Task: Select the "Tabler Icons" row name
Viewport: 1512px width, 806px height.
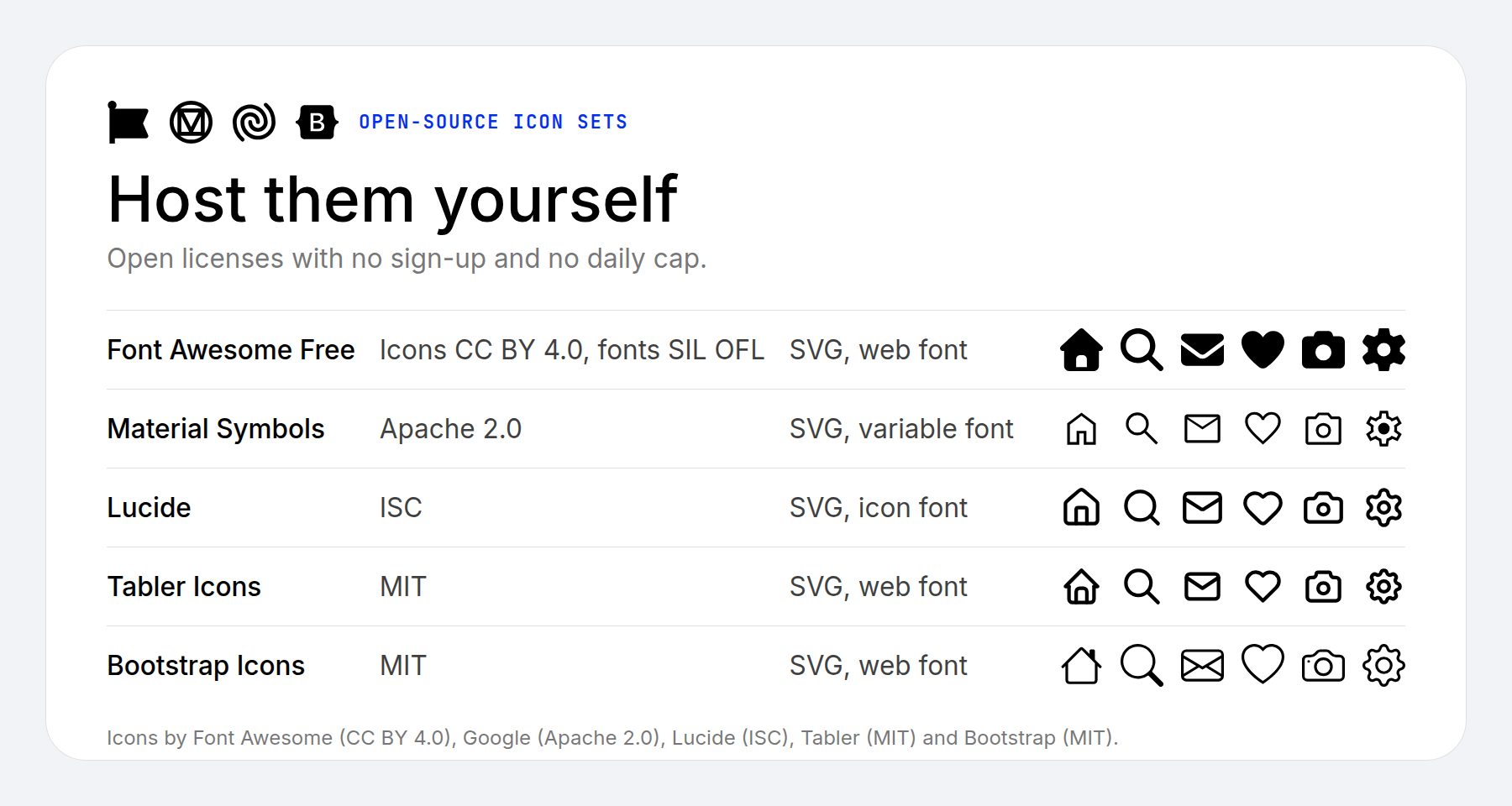Action: (x=184, y=587)
